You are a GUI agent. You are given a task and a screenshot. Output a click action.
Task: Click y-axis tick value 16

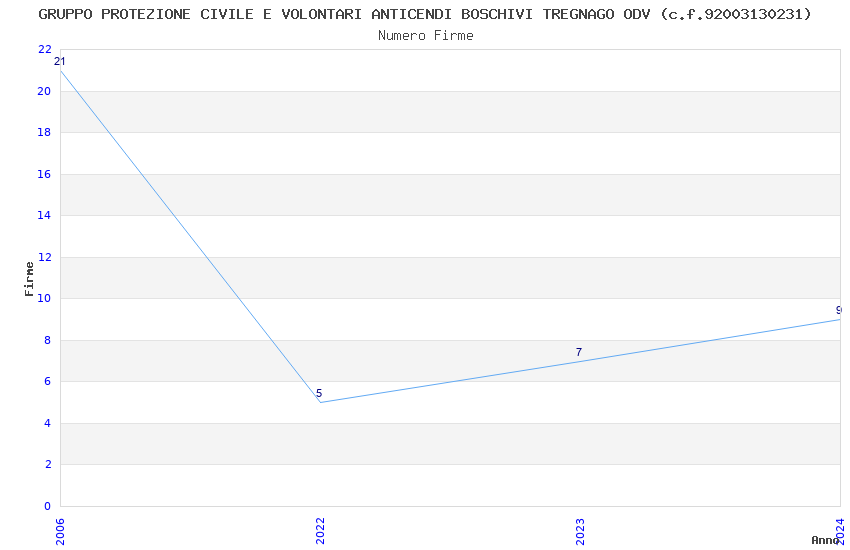click(x=44, y=174)
